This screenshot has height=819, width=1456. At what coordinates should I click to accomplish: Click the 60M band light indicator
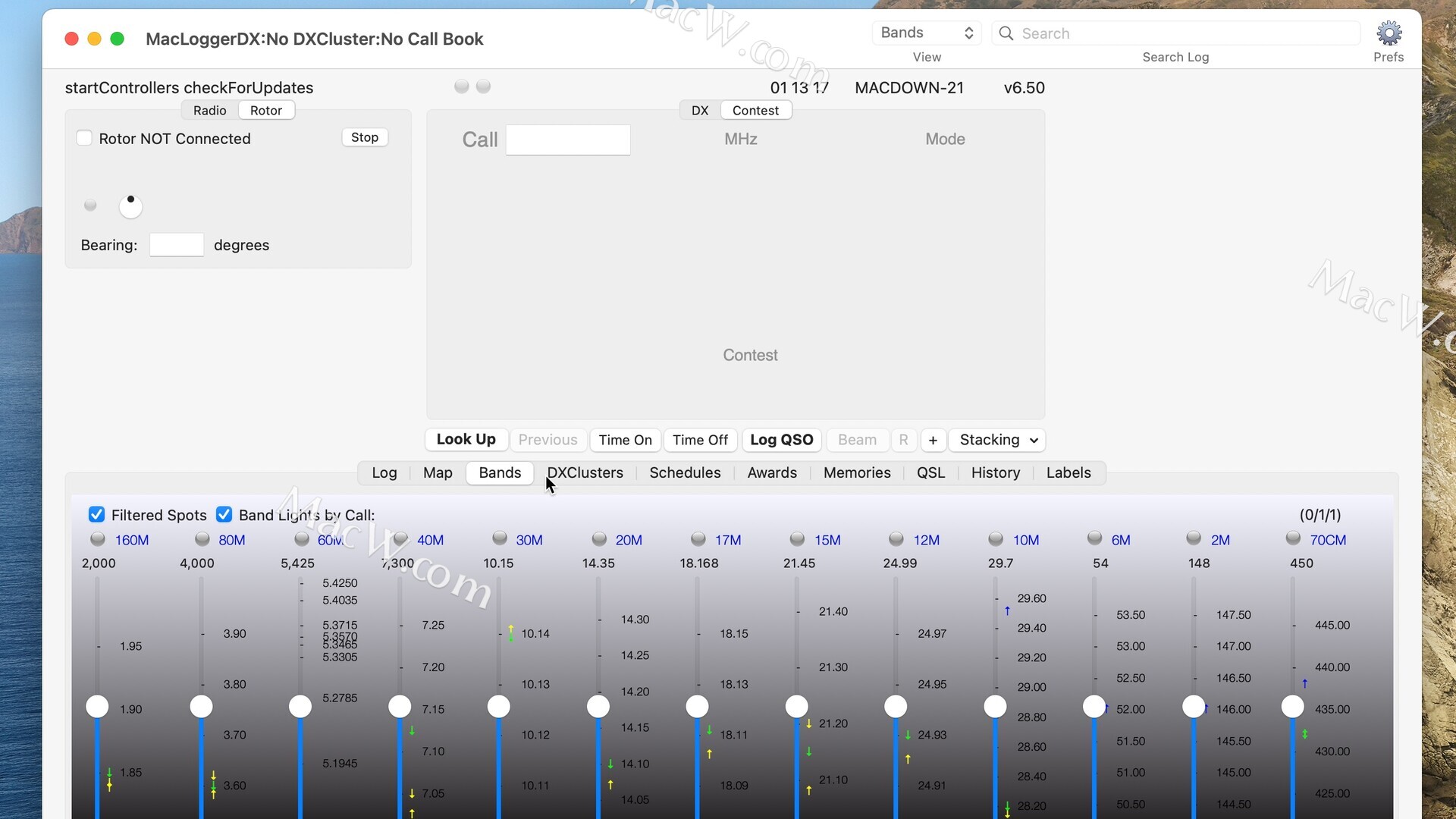click(302, 539)
